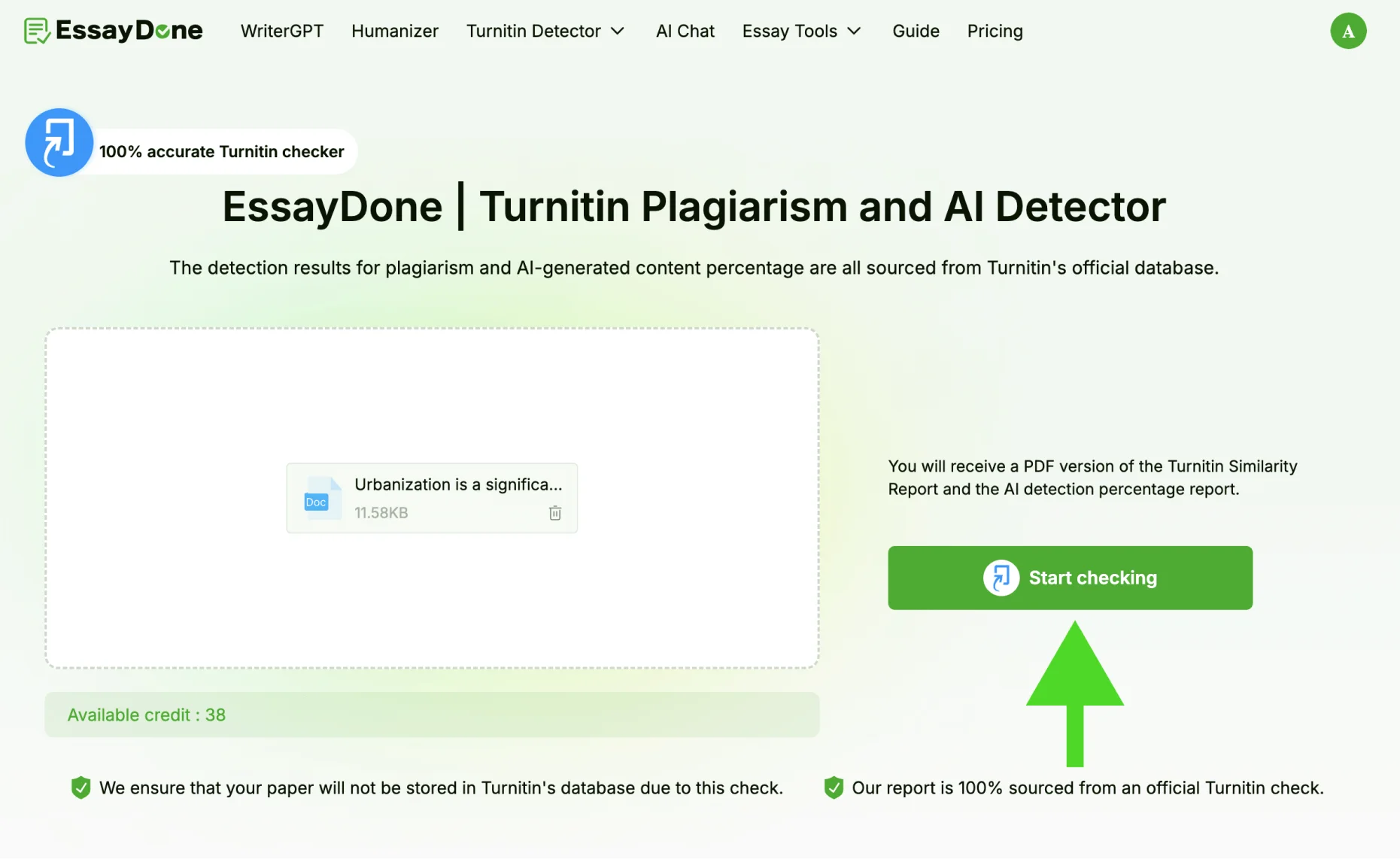This screenshot has height=859, width=1400.
Task: Open the Guide page
Action: 916,31
